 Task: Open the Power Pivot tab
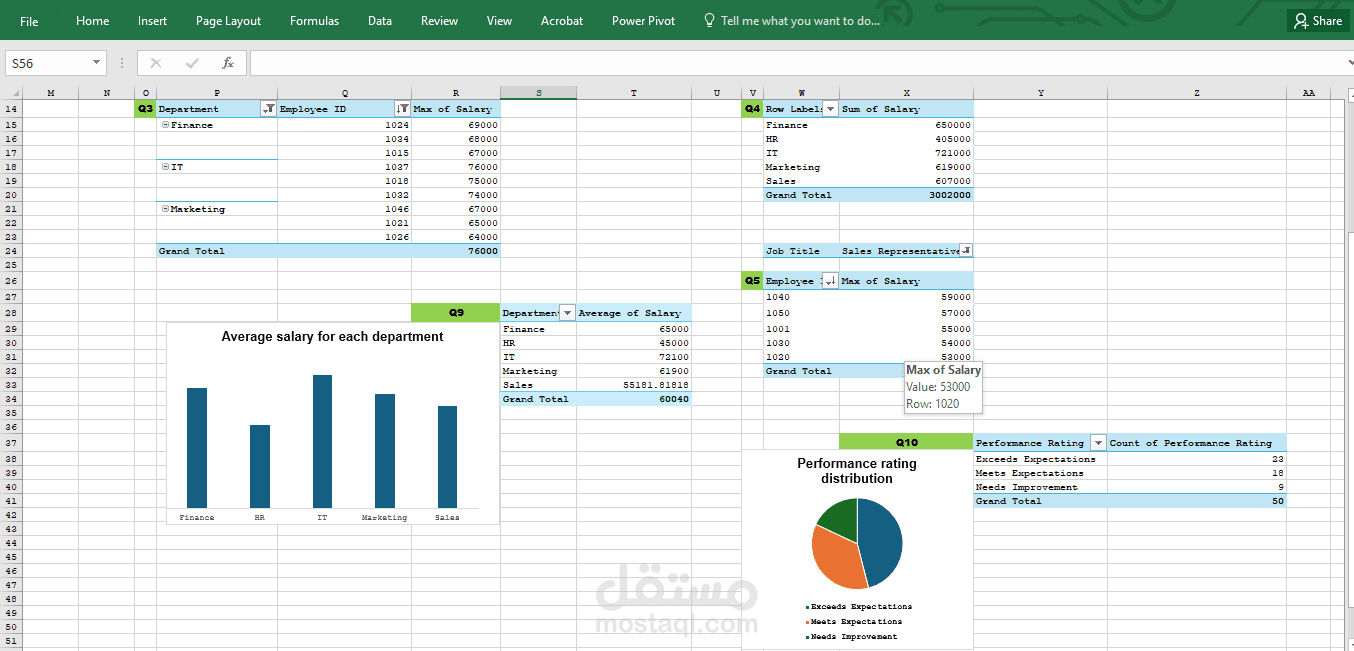click(x=643, y=20)
